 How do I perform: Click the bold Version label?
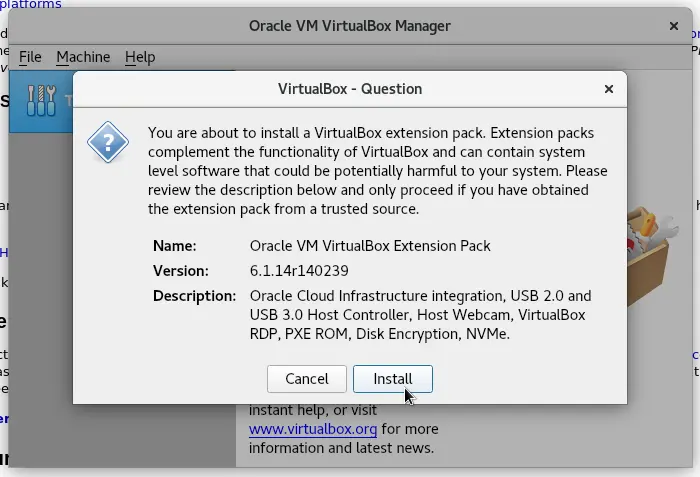[181, 271]
